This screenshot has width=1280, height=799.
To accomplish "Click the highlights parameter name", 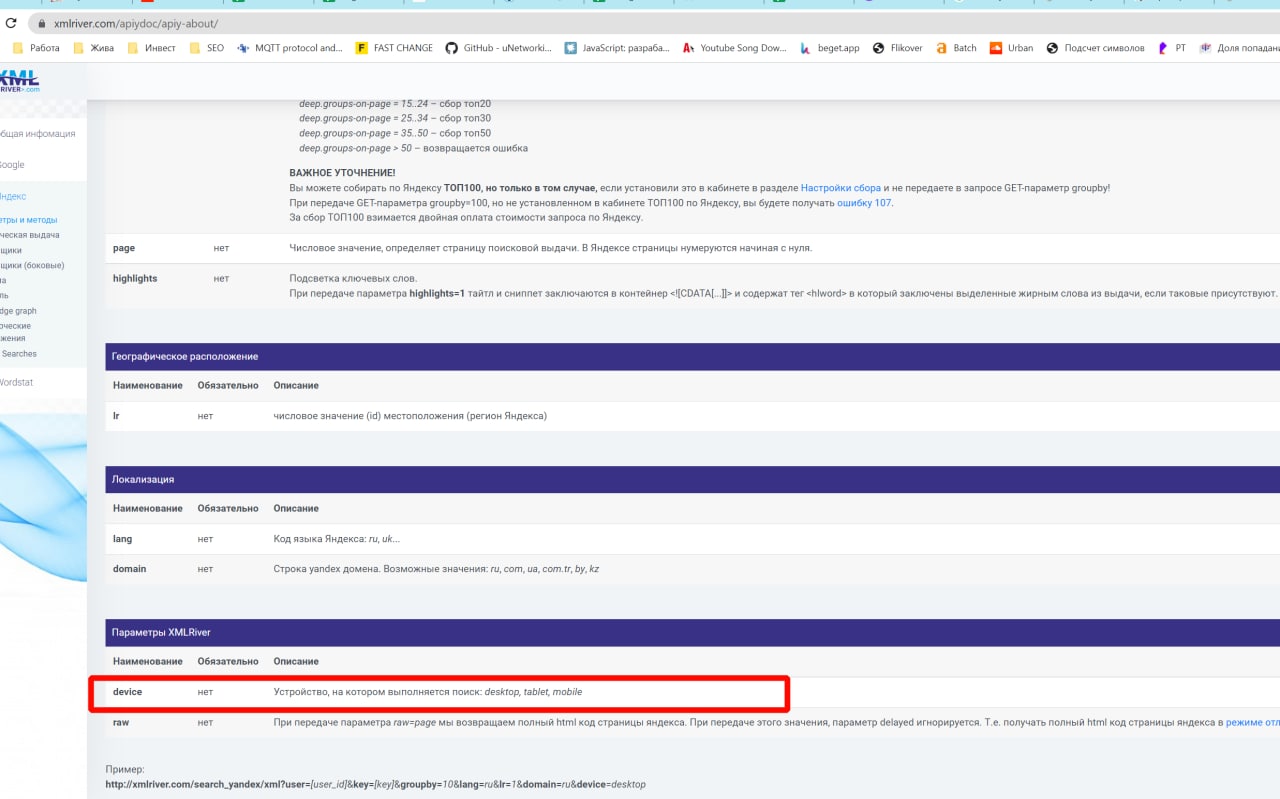I will [135, 278].
